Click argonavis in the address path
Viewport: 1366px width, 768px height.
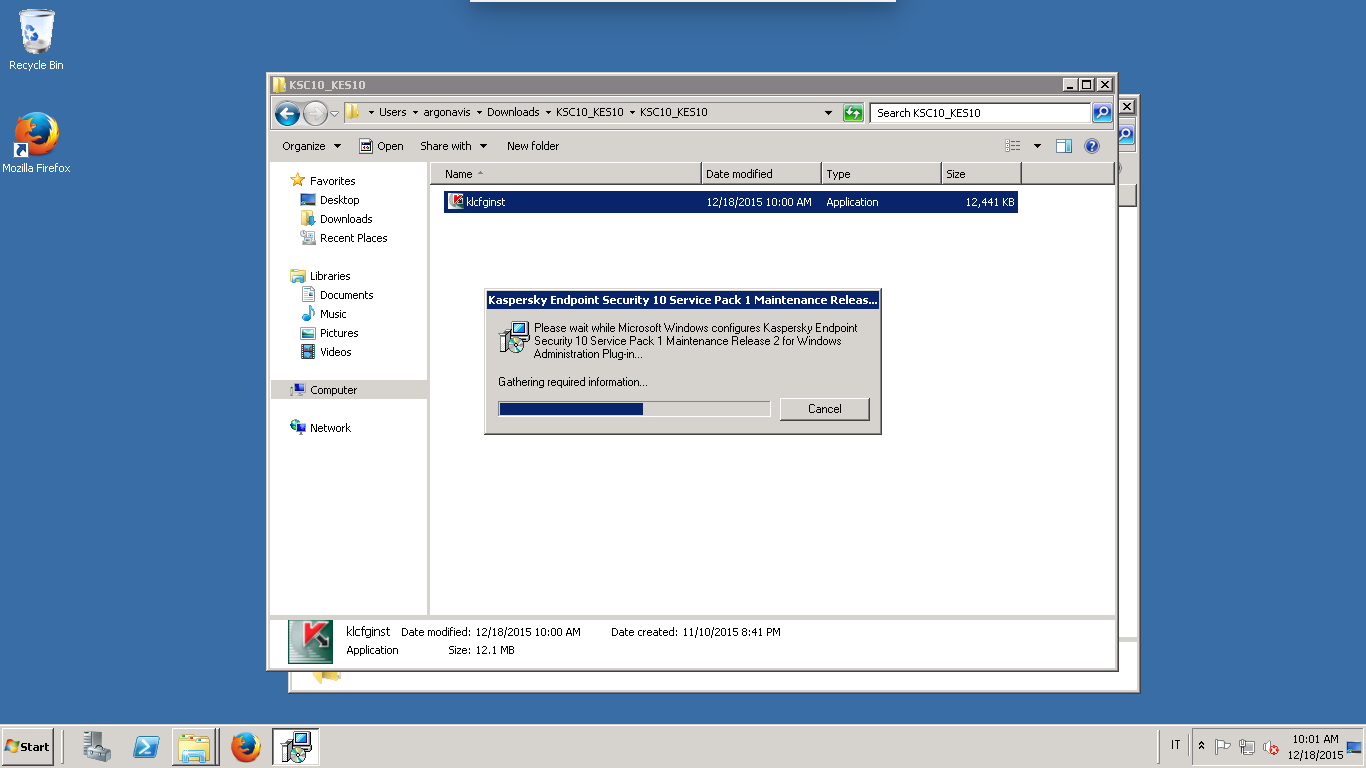[447, 112]
